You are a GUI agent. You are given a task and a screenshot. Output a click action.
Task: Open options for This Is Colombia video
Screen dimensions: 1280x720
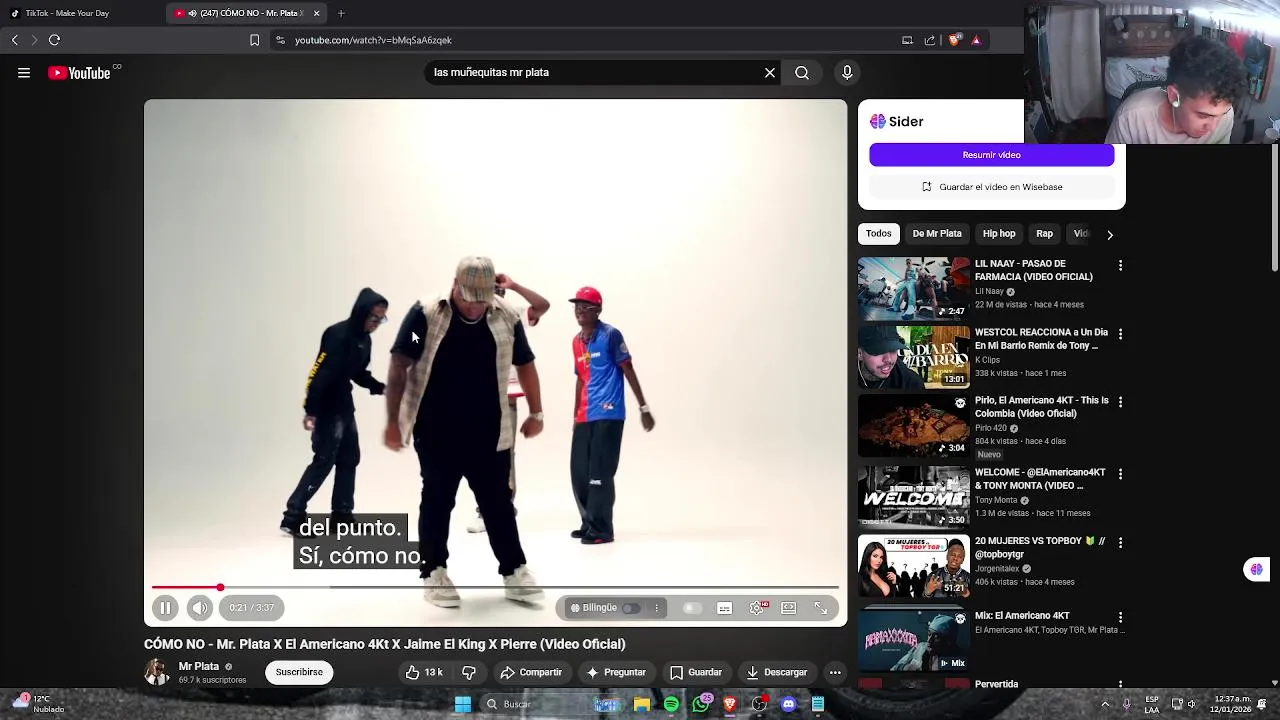1120,402
